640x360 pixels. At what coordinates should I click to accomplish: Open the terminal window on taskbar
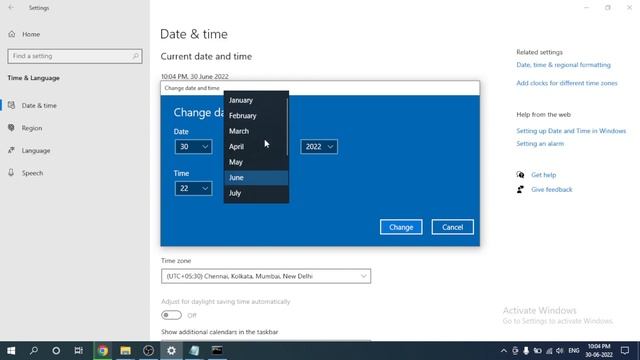217,351
